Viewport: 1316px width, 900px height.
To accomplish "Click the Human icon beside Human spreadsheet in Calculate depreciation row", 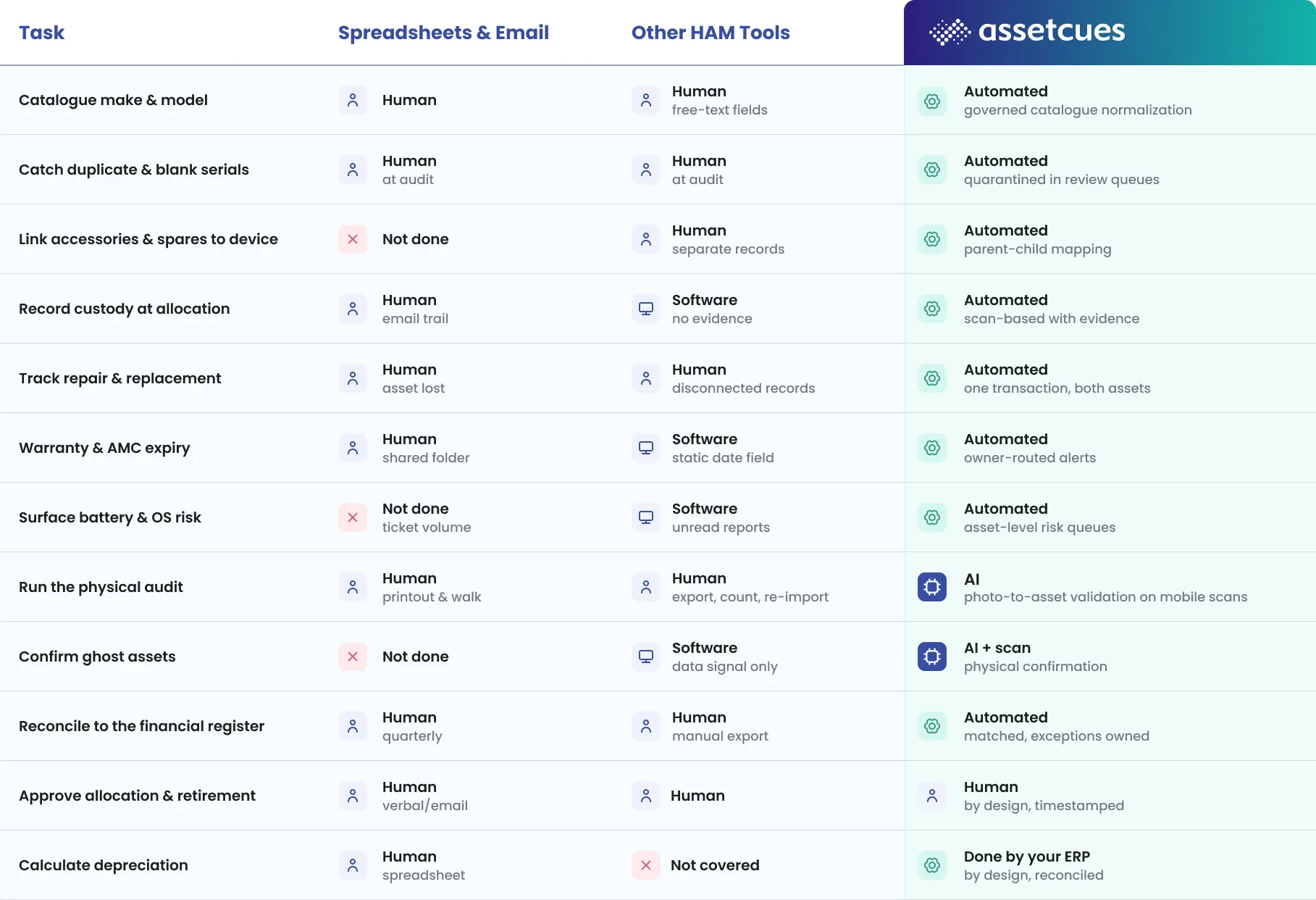I will [353, 865].
